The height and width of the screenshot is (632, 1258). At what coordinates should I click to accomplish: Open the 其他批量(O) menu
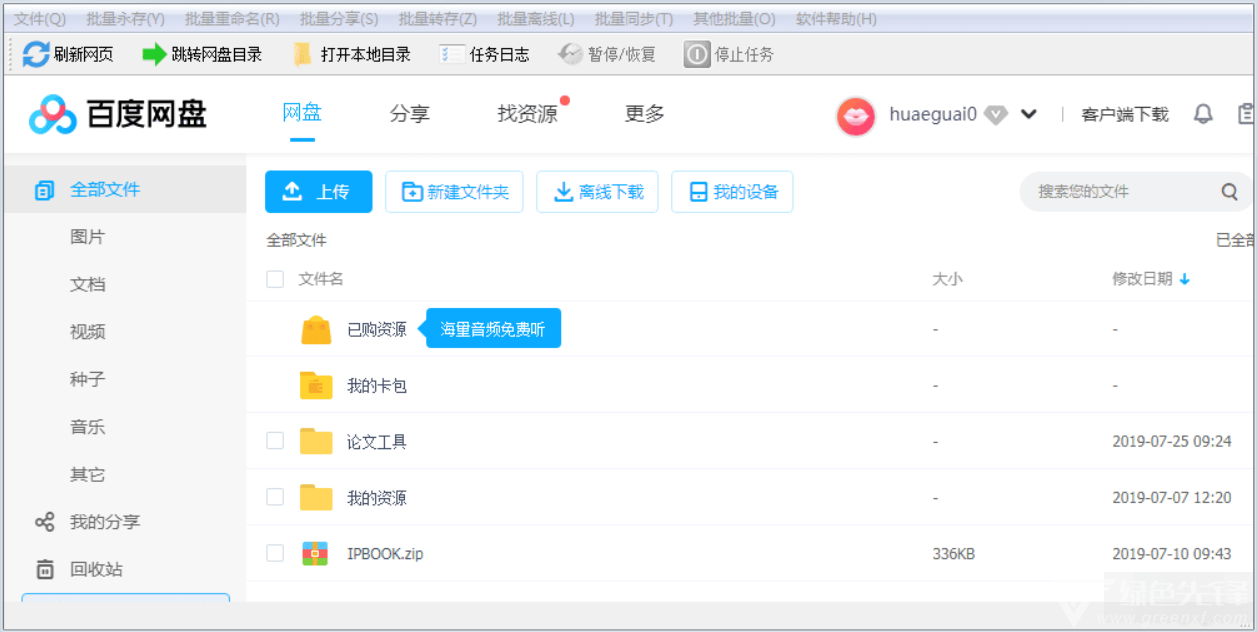tap(734, 19)
